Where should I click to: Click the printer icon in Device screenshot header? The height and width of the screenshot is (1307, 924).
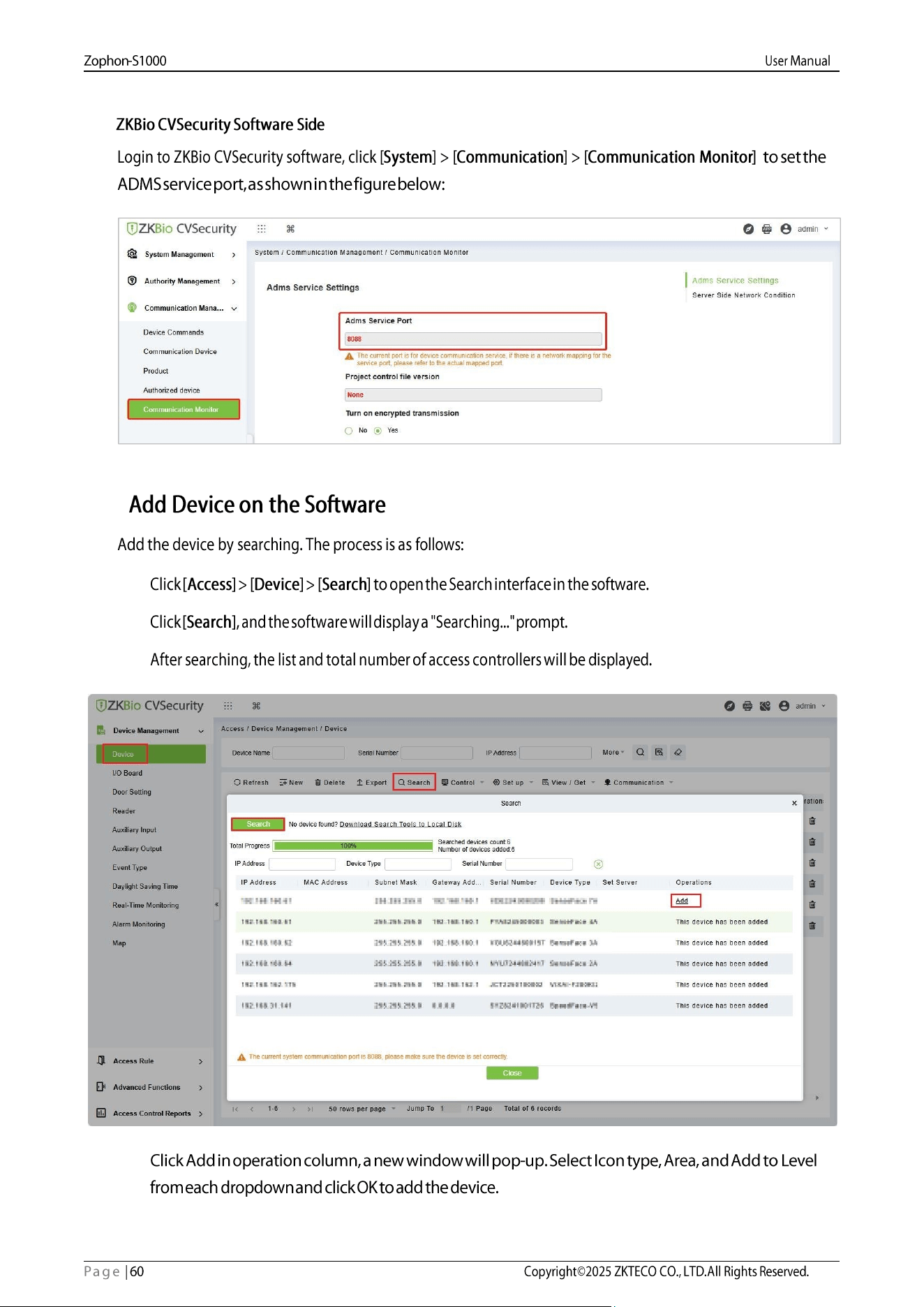747,706
